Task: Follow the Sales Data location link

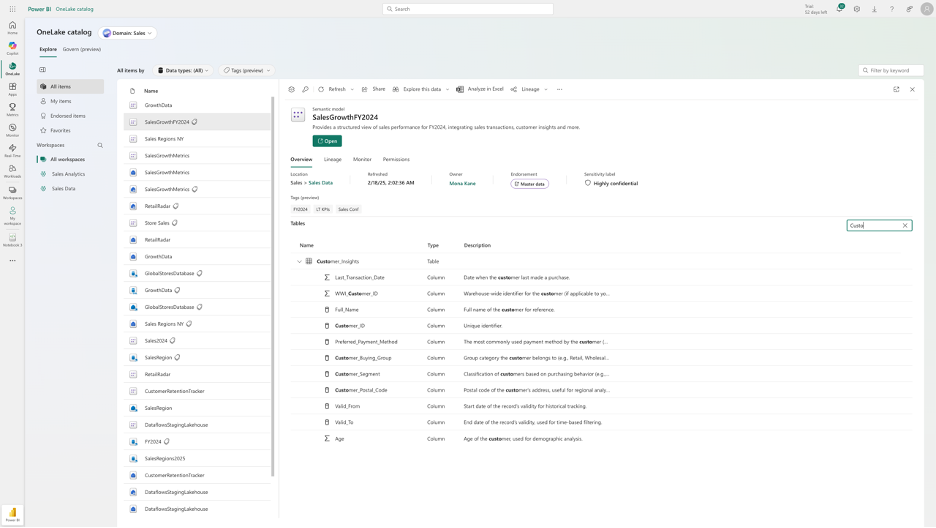Action: tap(321, 183)
